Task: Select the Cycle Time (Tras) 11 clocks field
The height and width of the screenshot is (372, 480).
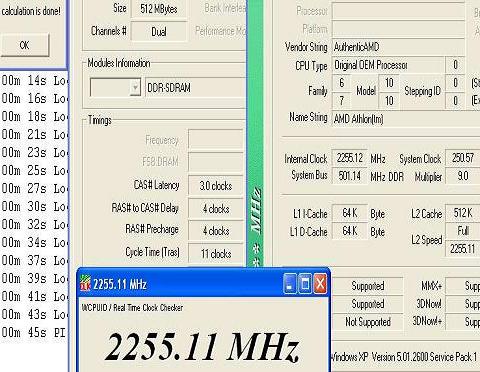Action: [216, 254]
